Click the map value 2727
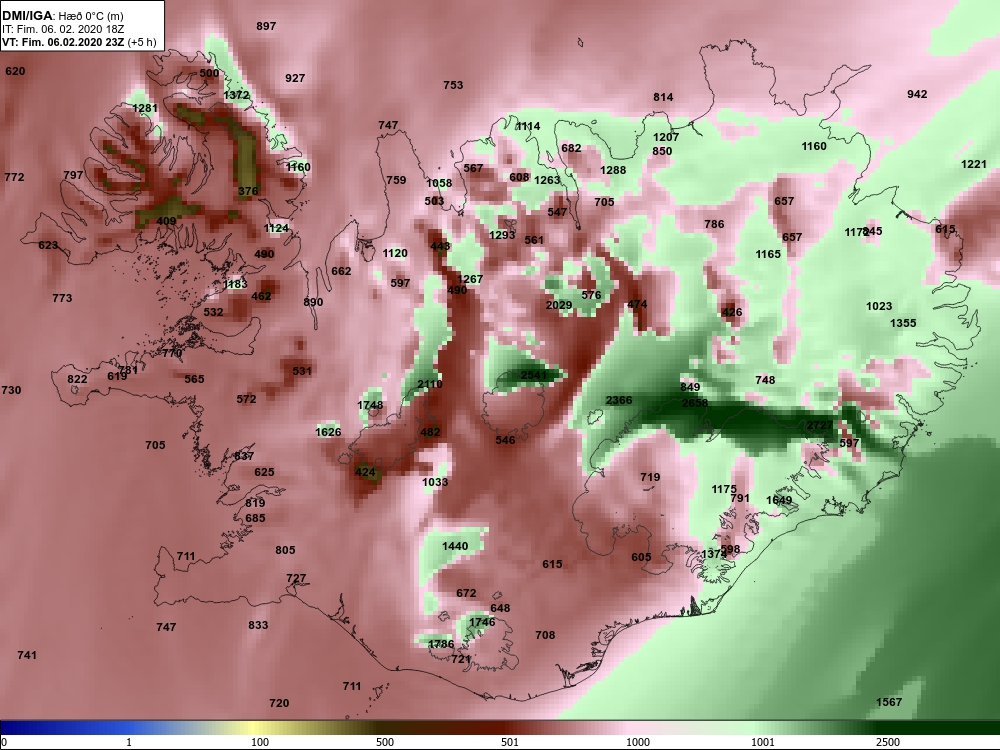This screenshot has height=750, width=1000. pyautogui.click(x=820, y=425)
